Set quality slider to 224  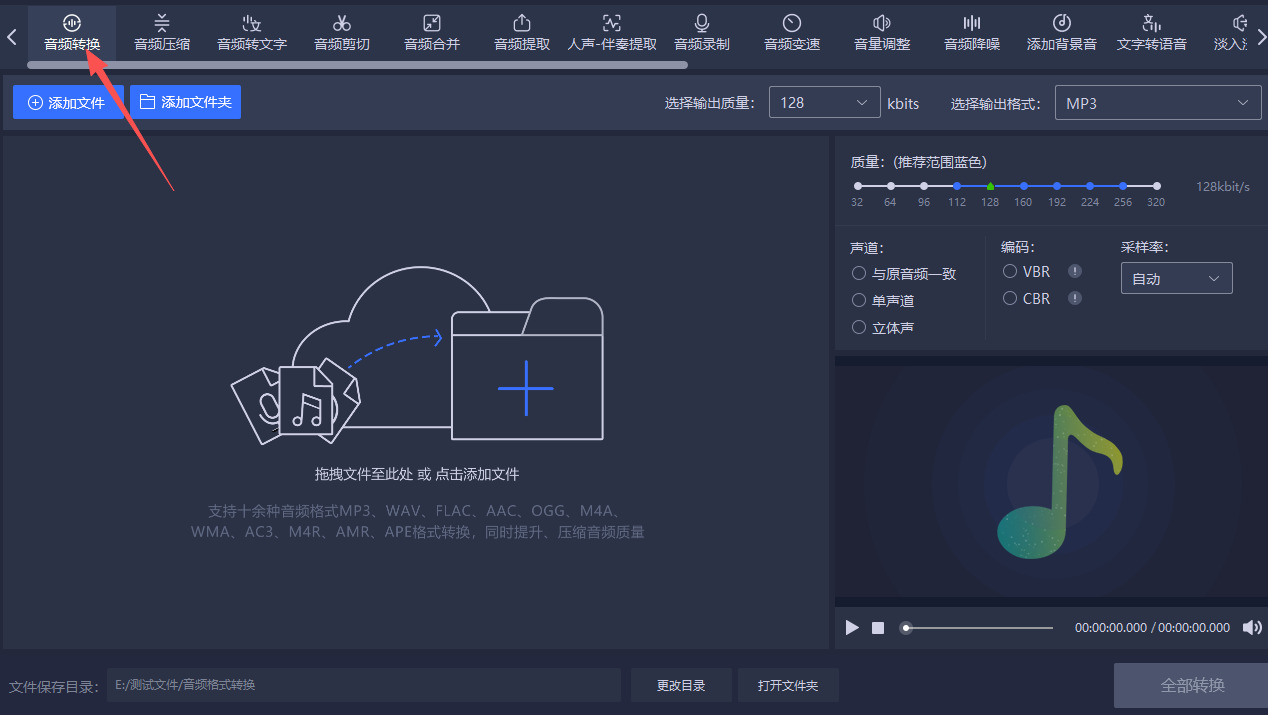tap(1090, 186)
